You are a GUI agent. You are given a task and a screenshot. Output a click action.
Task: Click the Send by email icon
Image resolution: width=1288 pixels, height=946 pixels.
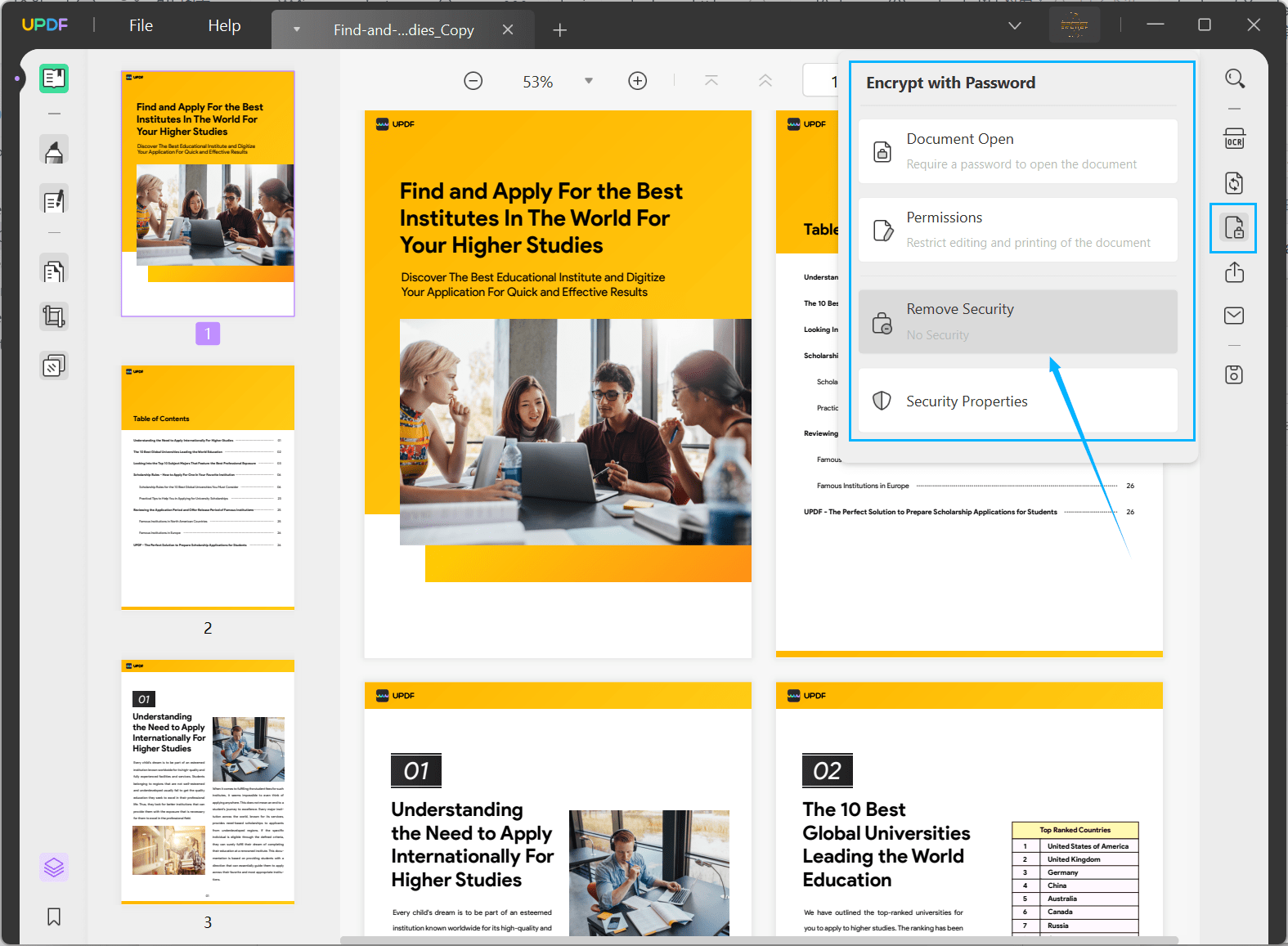[1234, 316]
